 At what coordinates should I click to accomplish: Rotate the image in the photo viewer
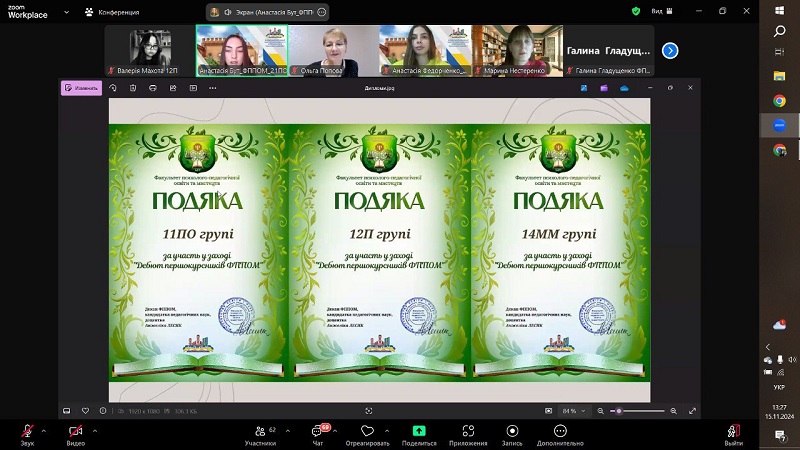click(113, 88)
